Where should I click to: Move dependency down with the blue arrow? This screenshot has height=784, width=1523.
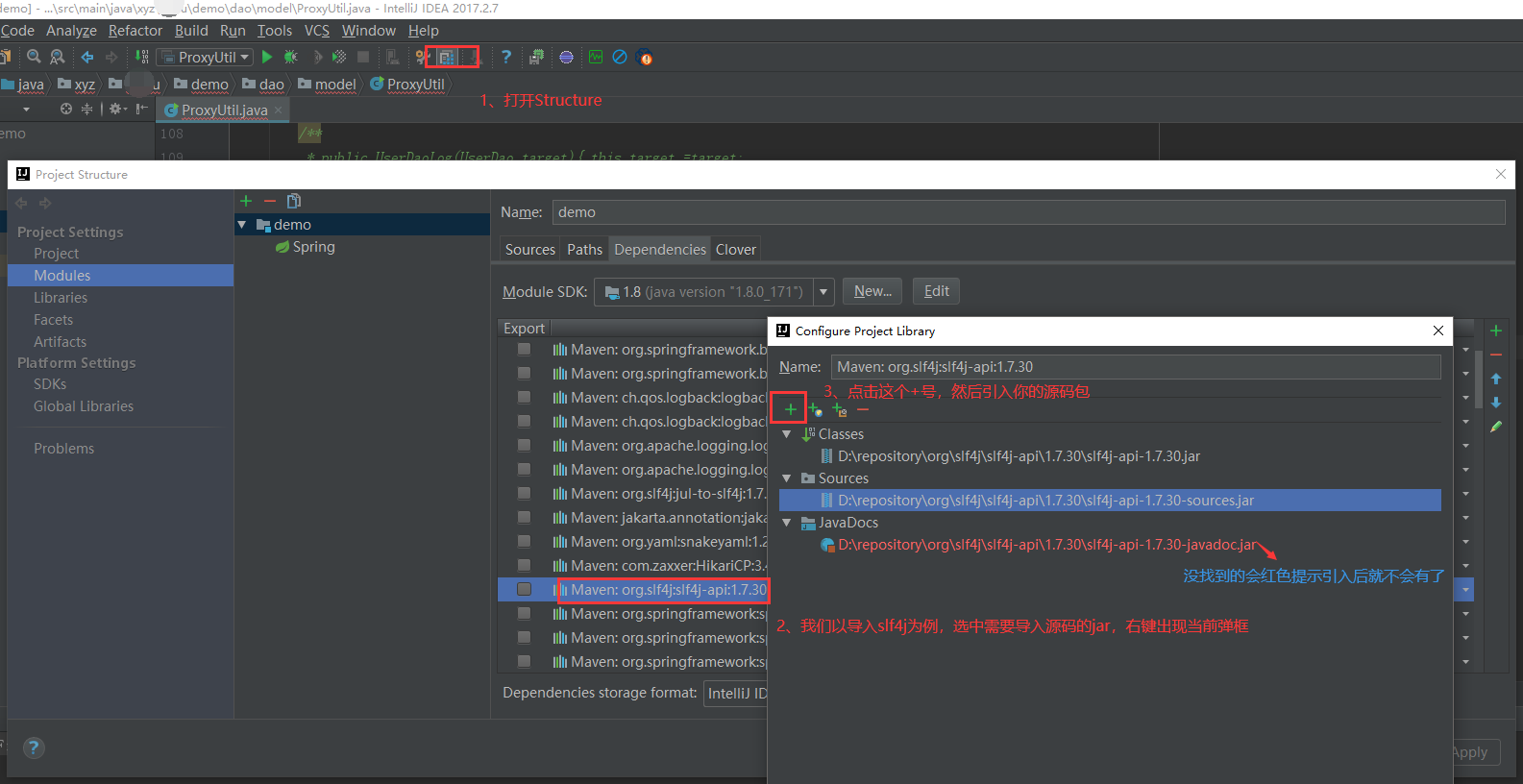[1496, 403]
